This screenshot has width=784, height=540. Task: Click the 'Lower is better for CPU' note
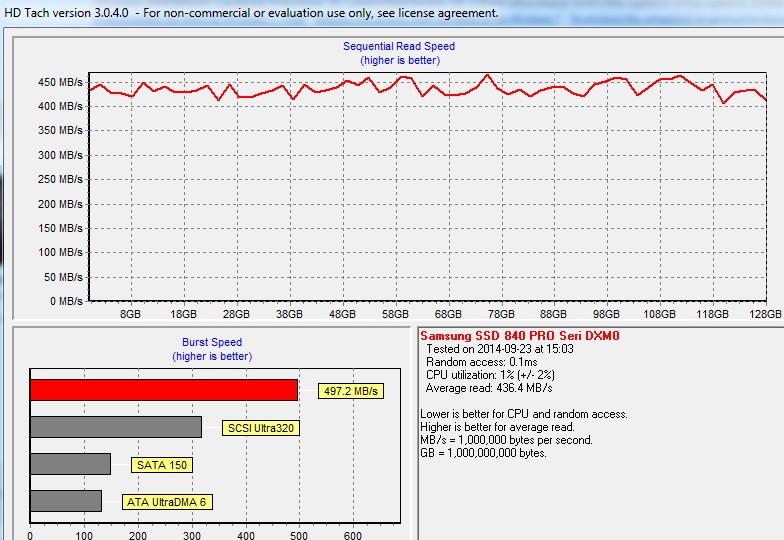[524, 414]
